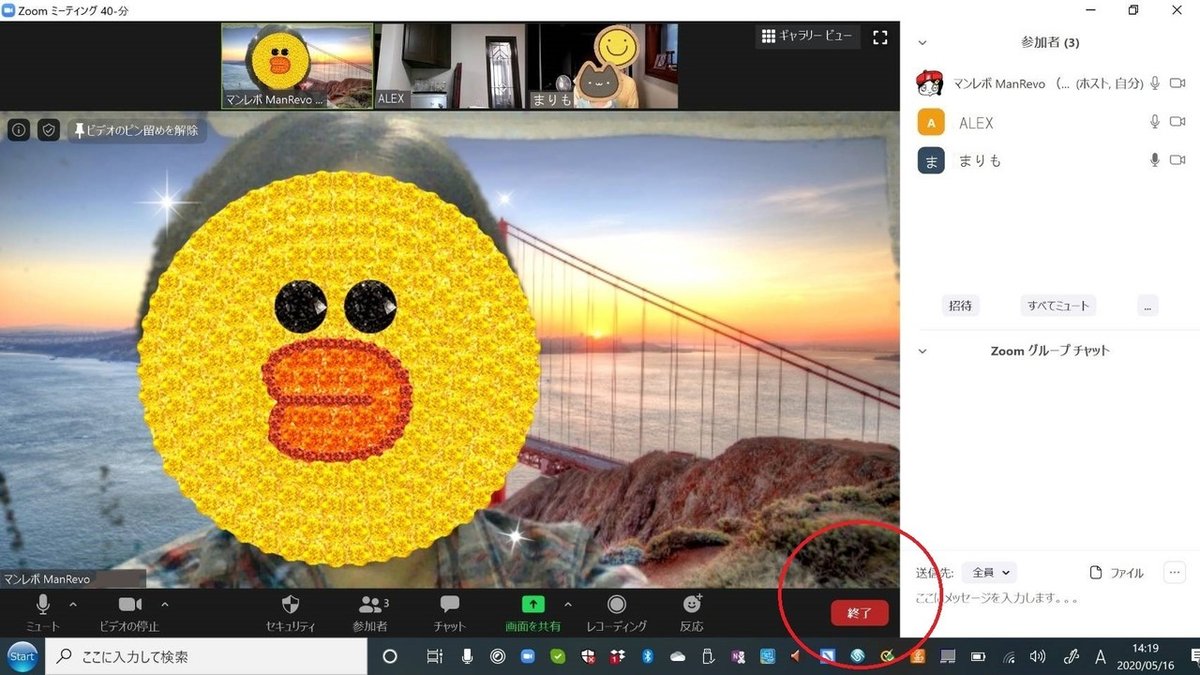Collapse Zoom Group Chat panel chevron

(x=922, y=351)
